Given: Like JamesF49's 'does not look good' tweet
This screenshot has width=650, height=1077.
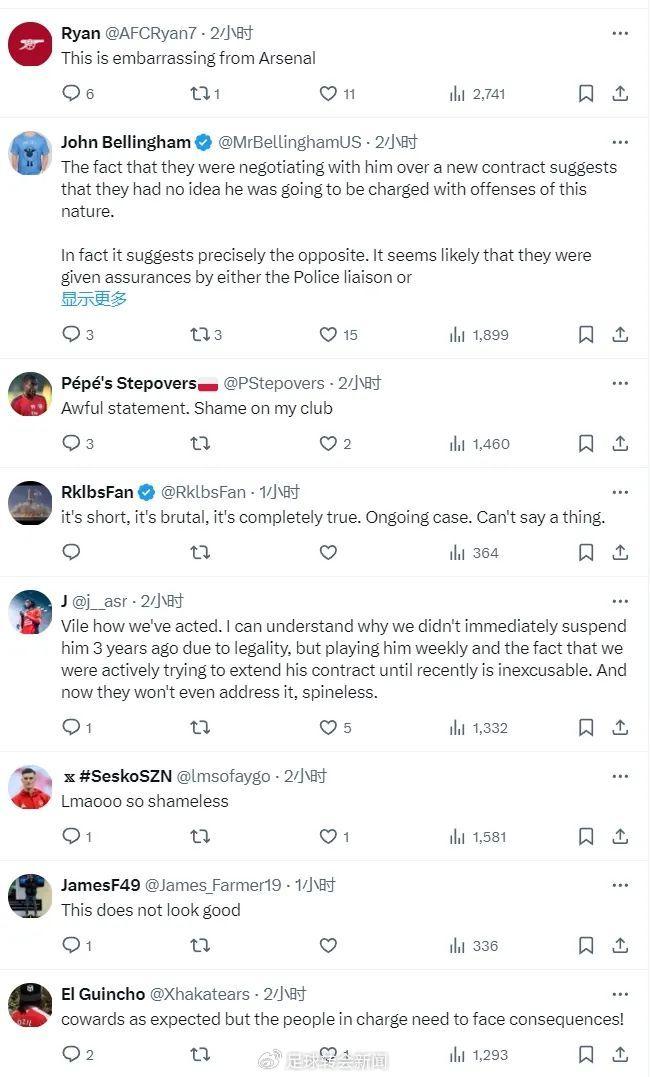Looking at the screenshot, I should click(328, 945).
